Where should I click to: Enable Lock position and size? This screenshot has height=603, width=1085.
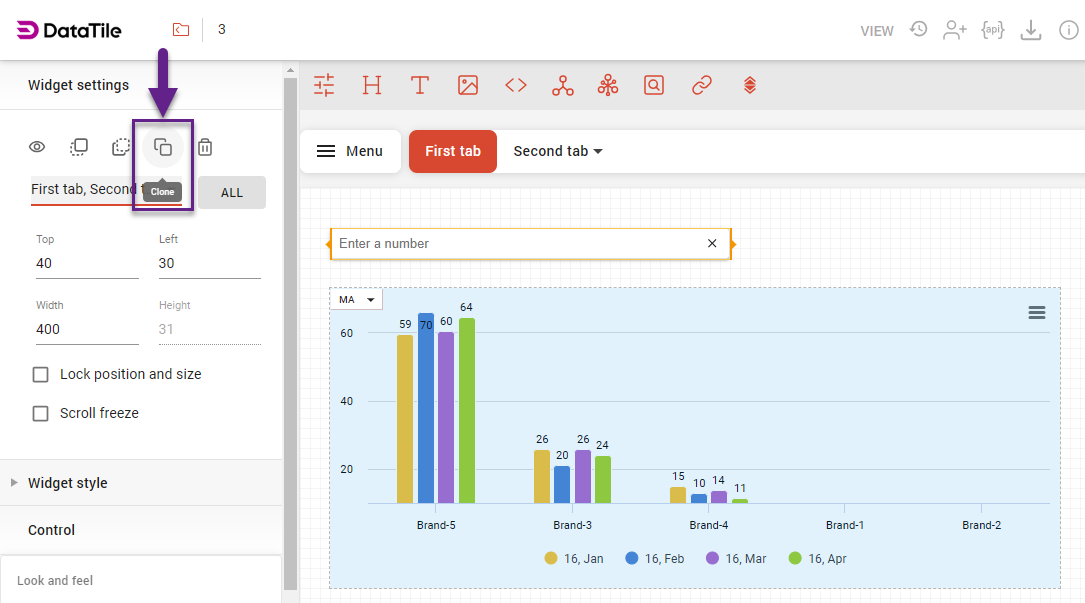point(41,374)
